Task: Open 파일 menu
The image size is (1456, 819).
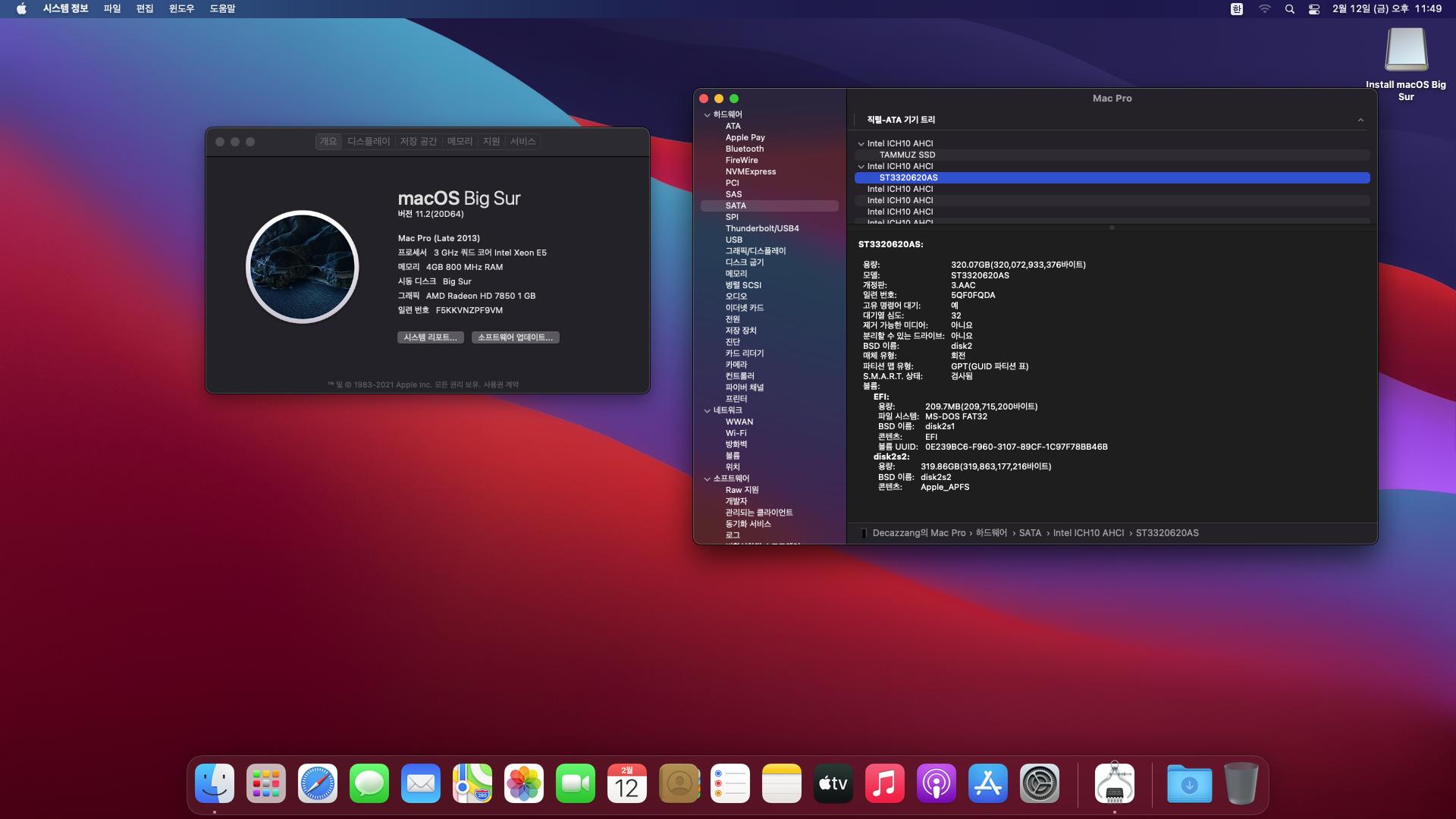Action: [112, 9]
